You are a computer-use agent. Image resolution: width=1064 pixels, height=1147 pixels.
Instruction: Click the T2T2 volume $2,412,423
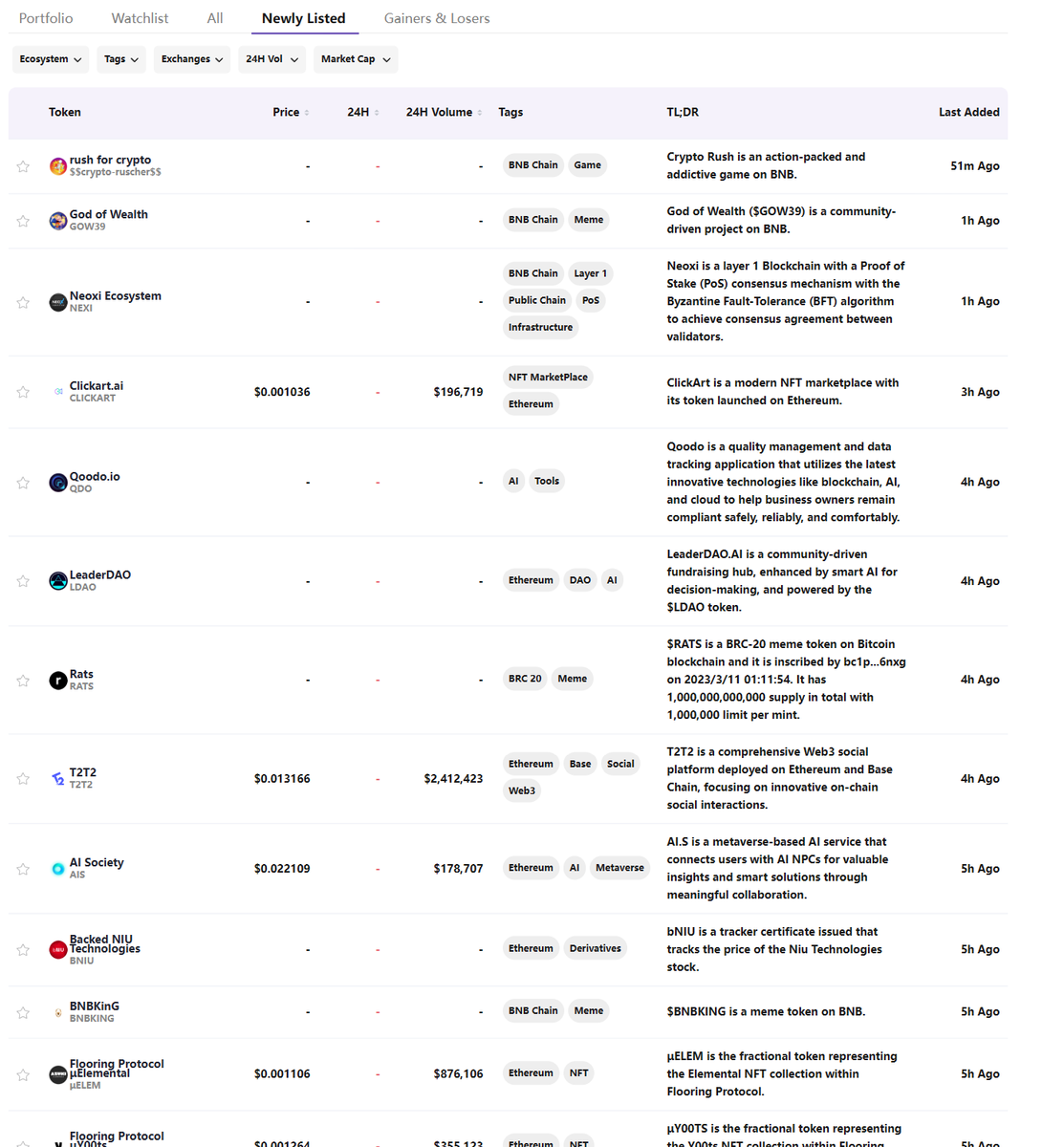453,779
